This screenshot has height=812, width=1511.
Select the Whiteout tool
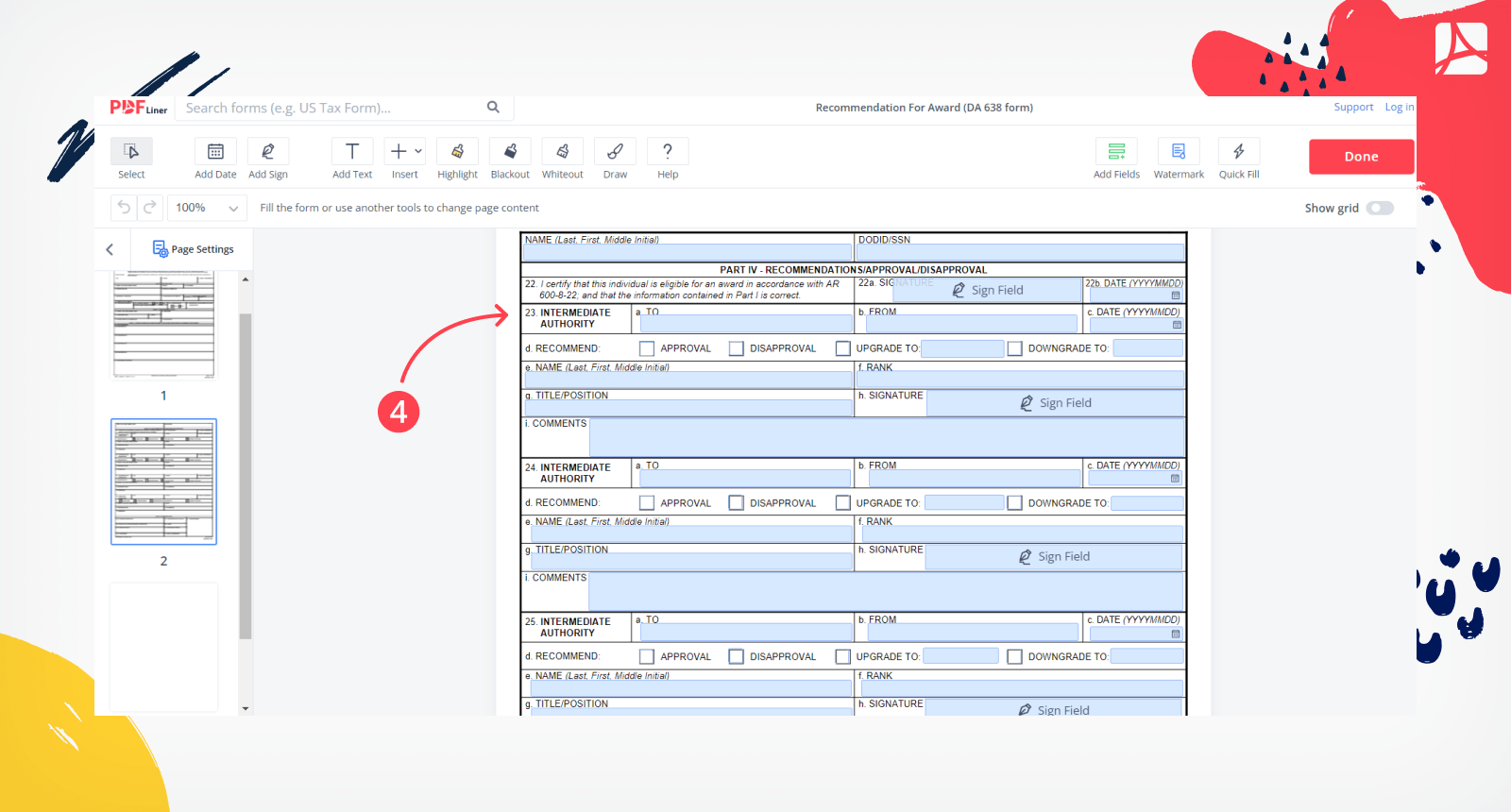pyautogui.click(x=563, y=159)
